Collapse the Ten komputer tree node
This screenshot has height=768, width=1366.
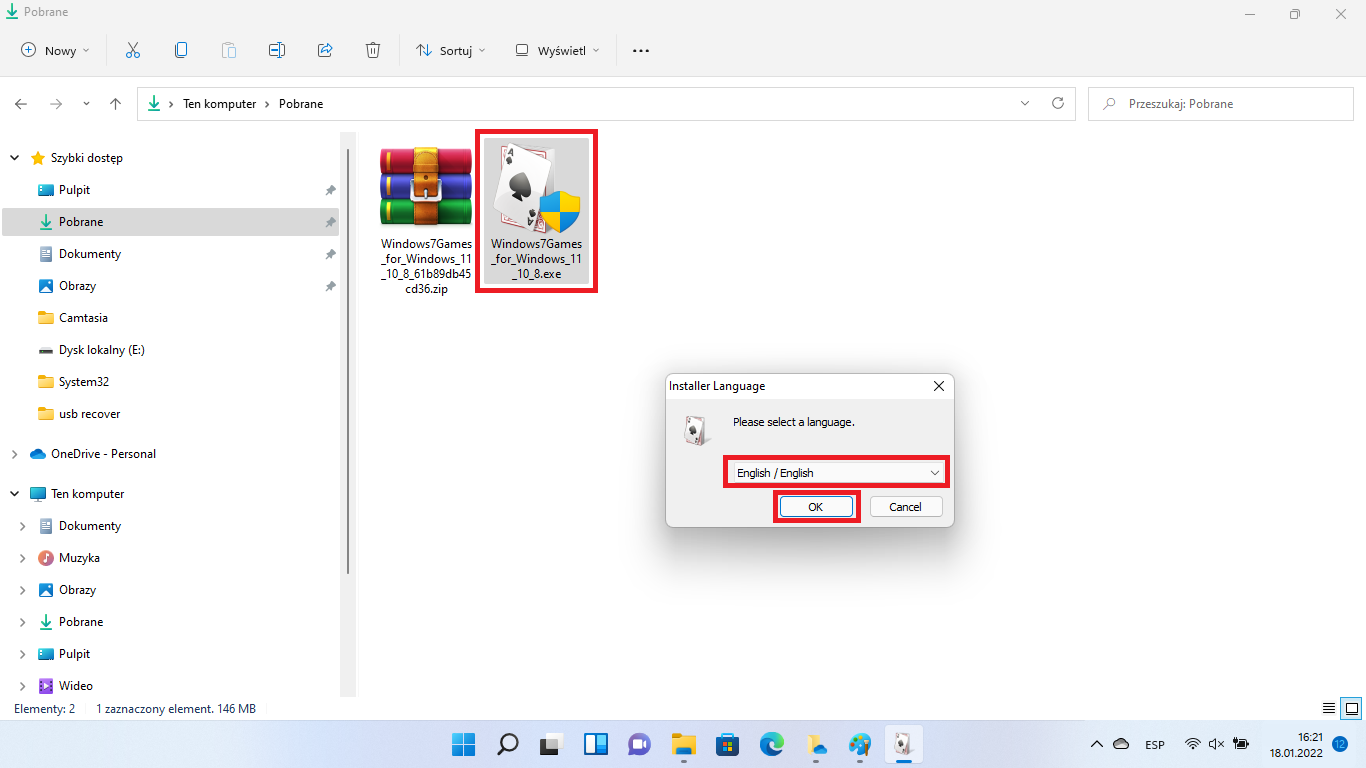point(14,494)
